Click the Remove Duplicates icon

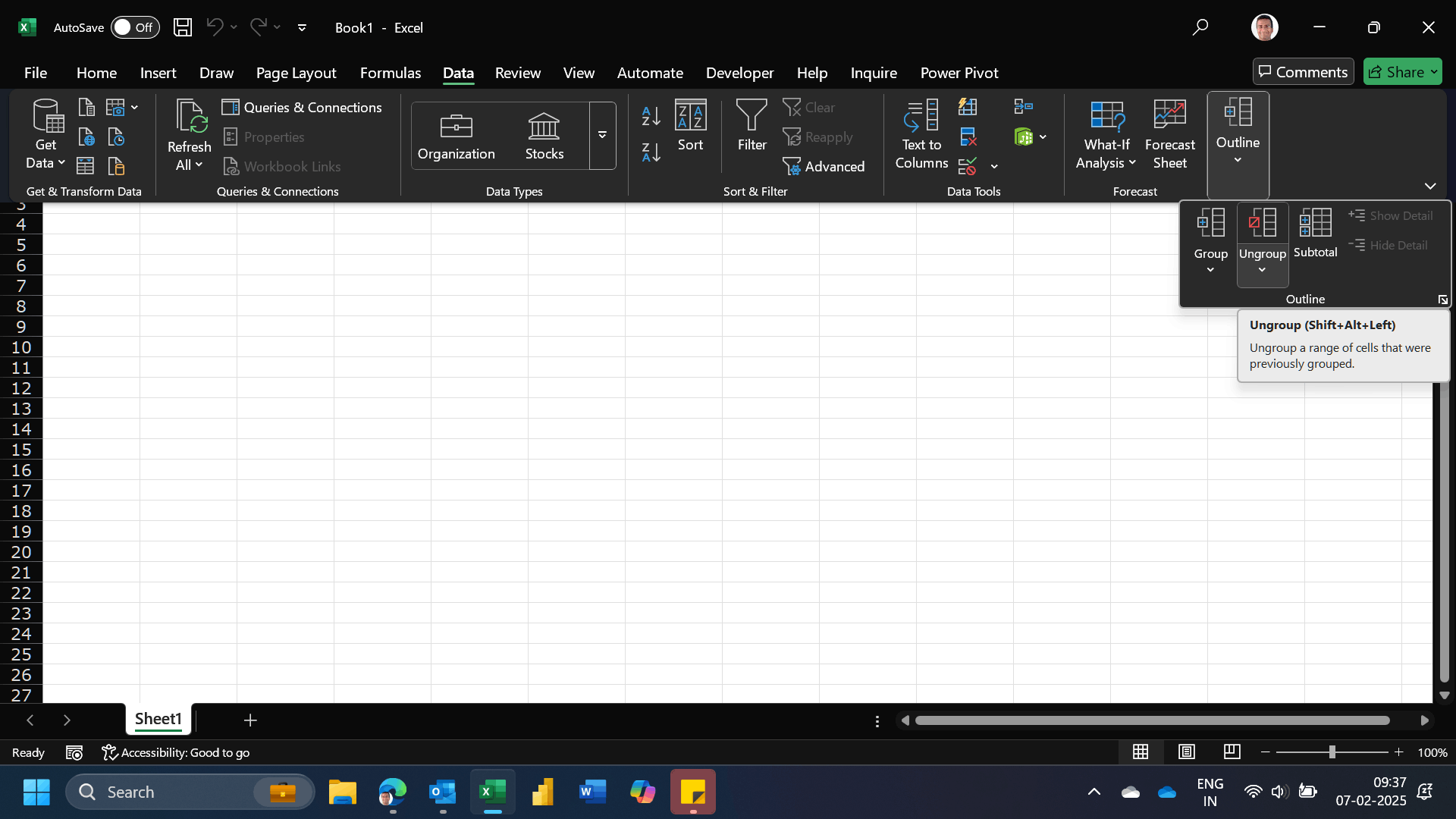tap(968, 136)
